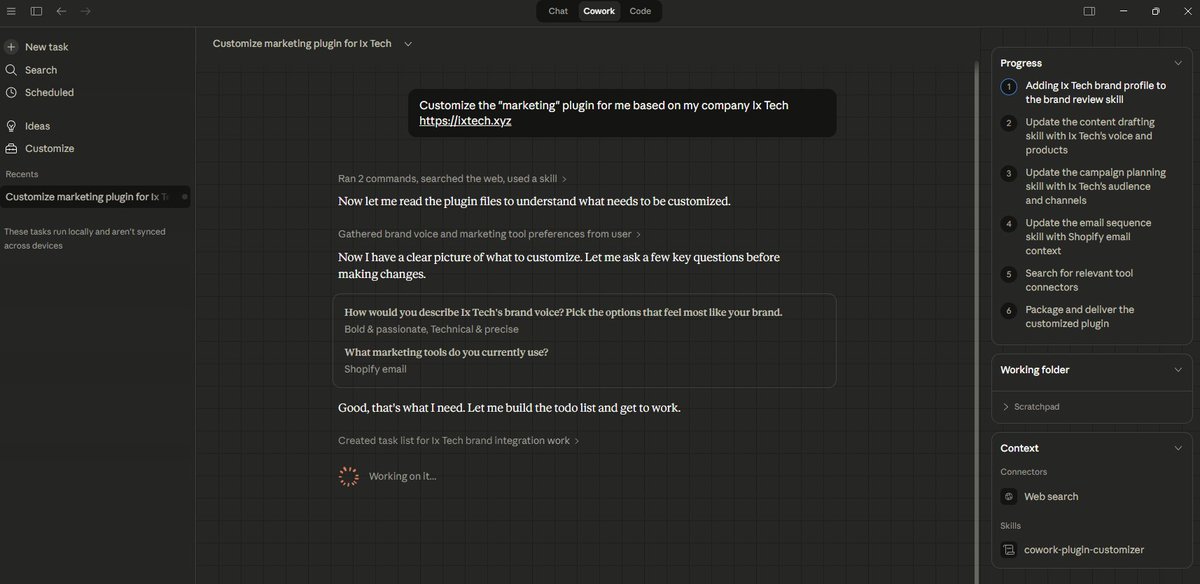Click 'Now let me read the plugin files' message

[534, 201]
